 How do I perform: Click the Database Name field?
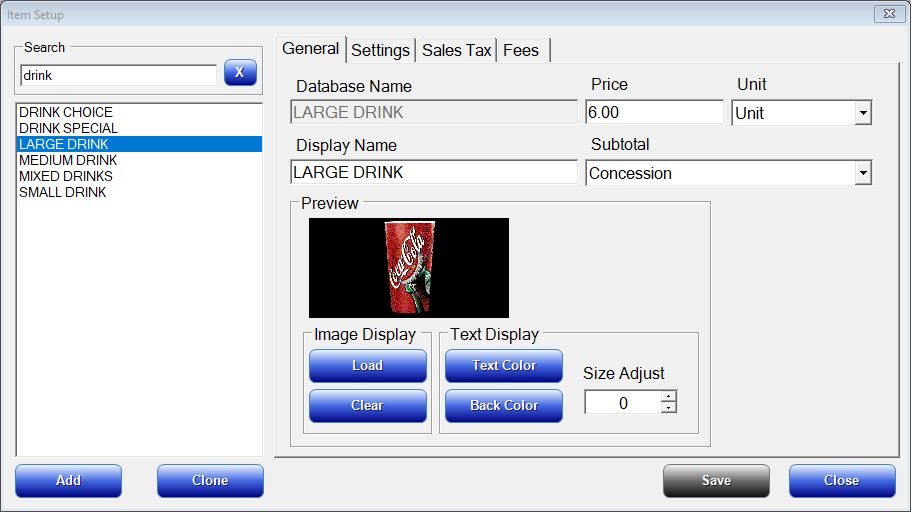tap(434, 112)
